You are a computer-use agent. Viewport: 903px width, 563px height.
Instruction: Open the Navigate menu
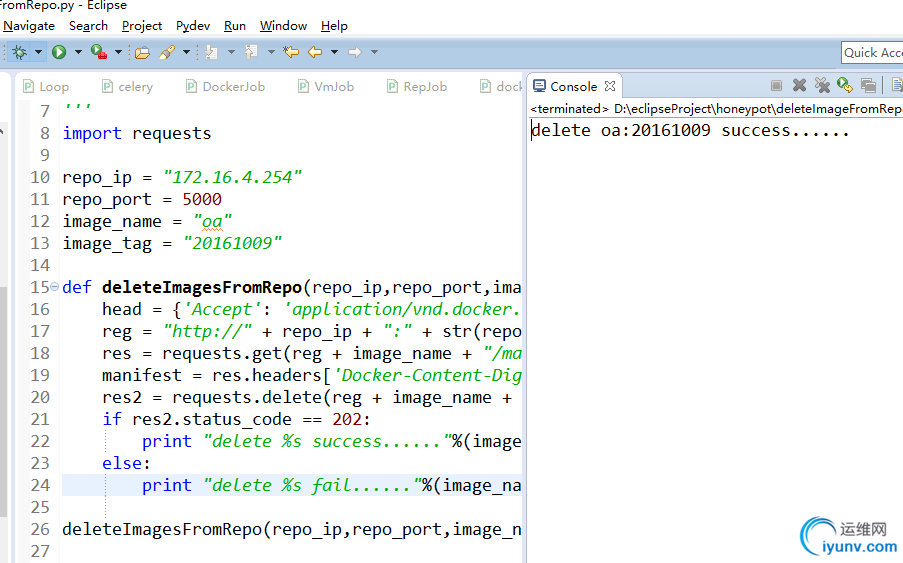tap(29, 26)
